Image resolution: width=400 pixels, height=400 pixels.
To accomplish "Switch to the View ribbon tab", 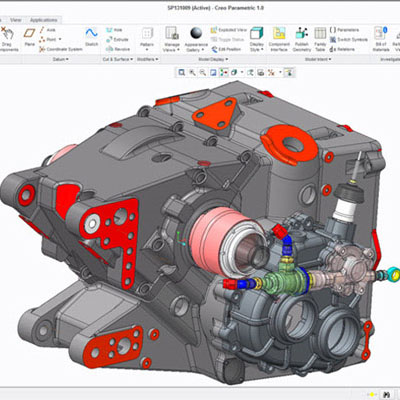I will coord(15,20).
